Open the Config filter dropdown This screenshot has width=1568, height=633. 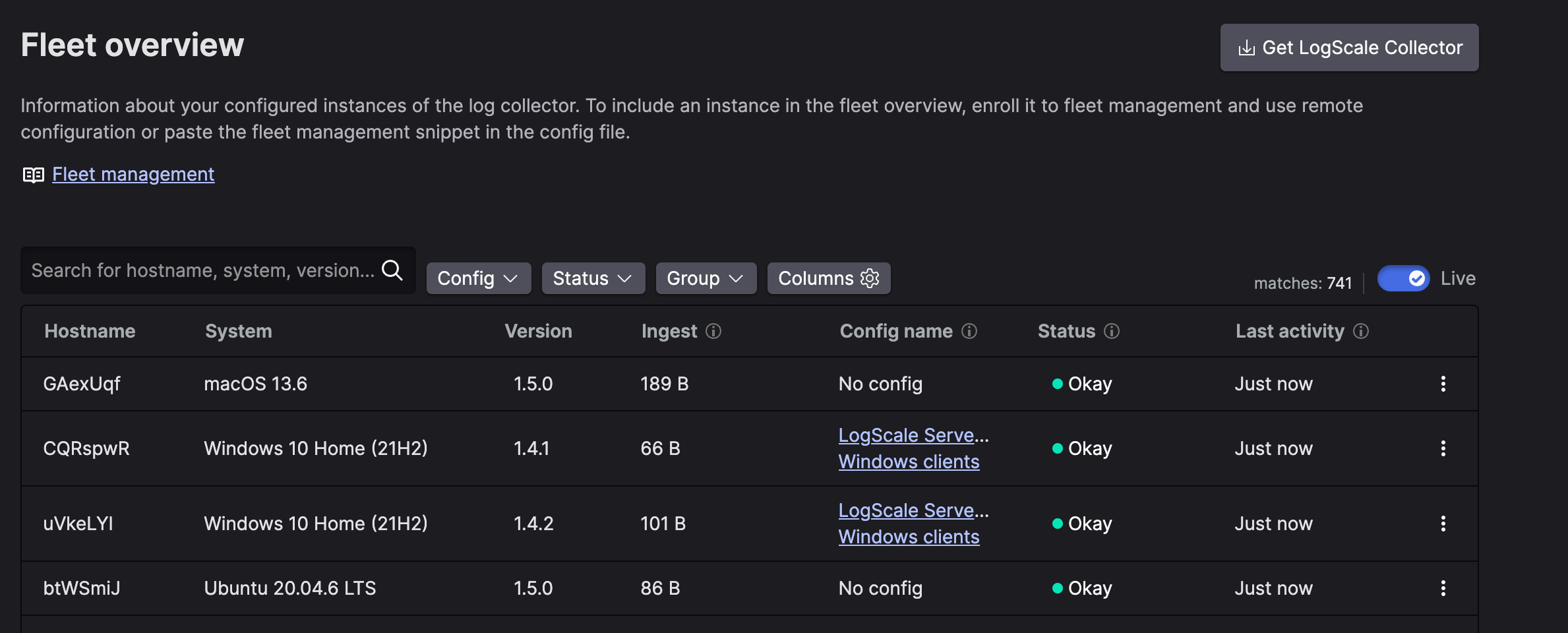pyautogui.click(x=479, y=278)
